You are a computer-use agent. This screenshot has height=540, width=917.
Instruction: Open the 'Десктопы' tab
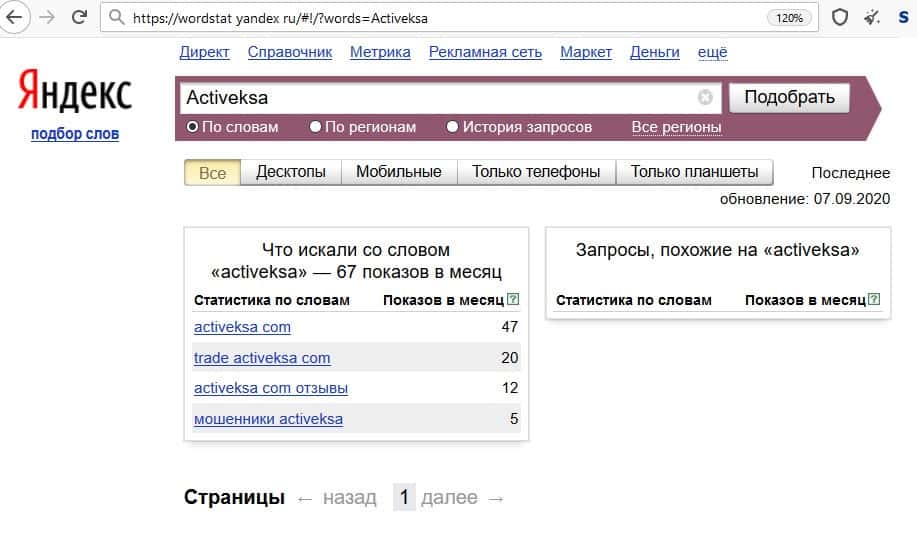291,172
